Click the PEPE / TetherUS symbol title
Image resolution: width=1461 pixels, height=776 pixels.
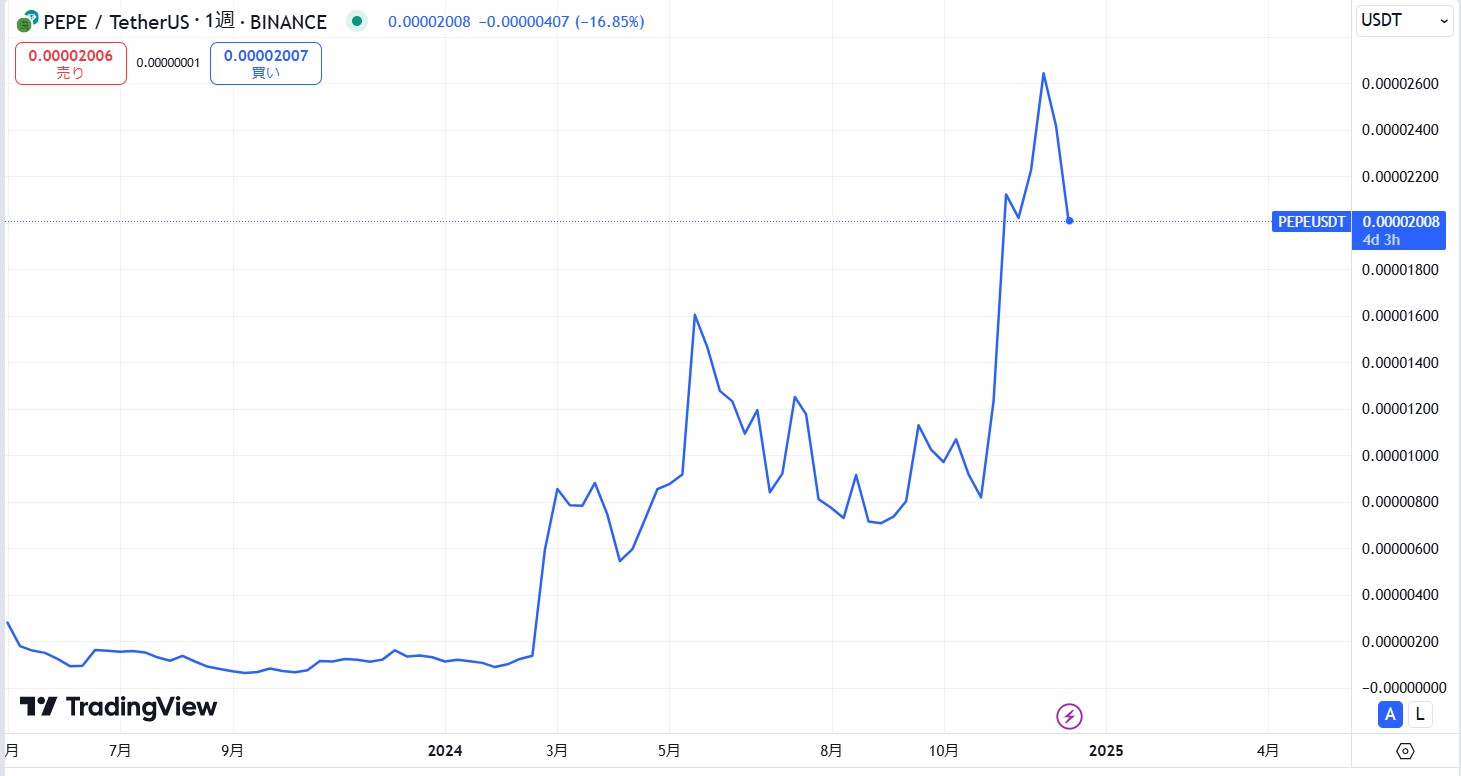point(117,21)
